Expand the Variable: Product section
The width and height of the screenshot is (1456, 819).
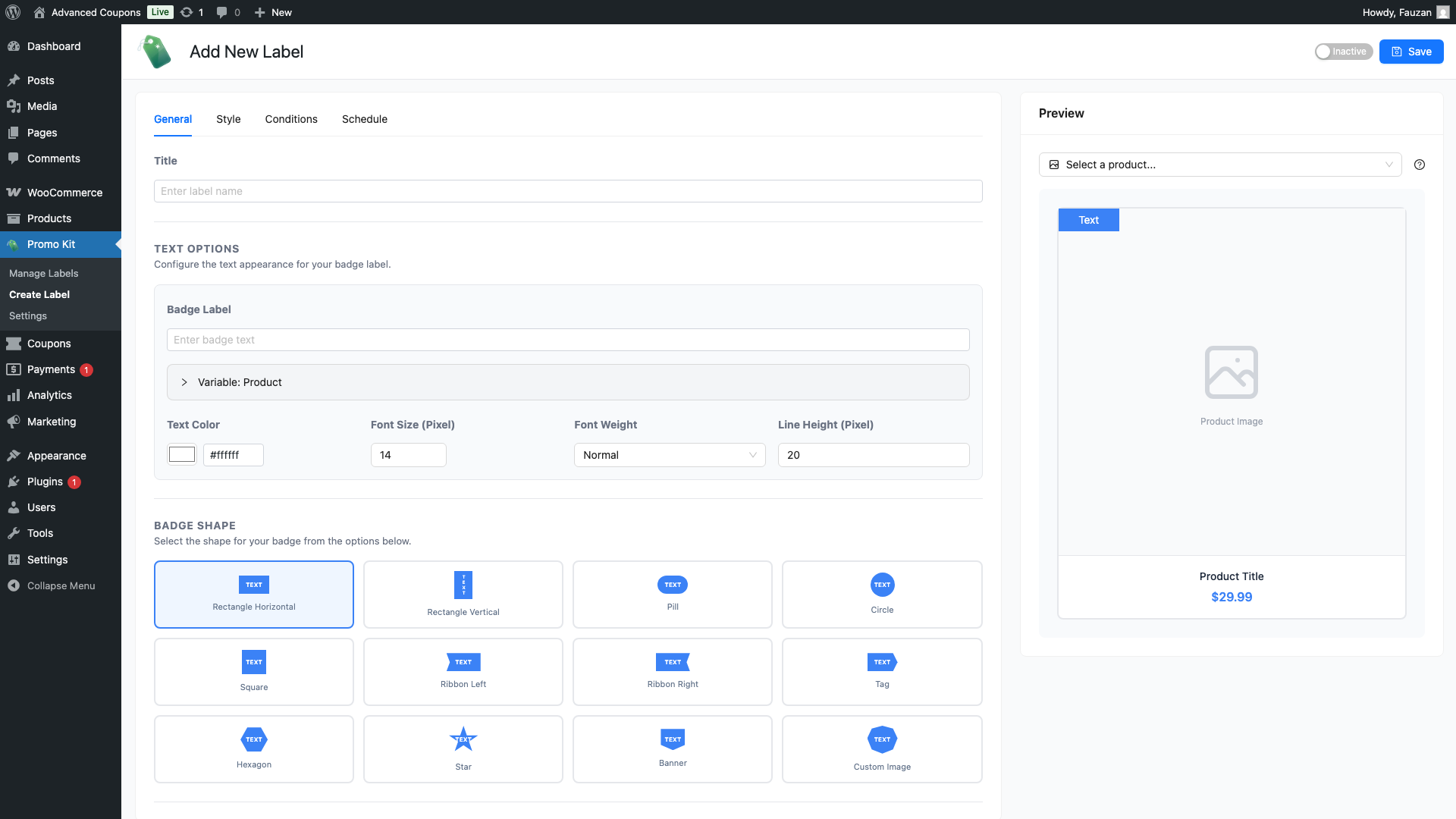click(x=184, y=382)
